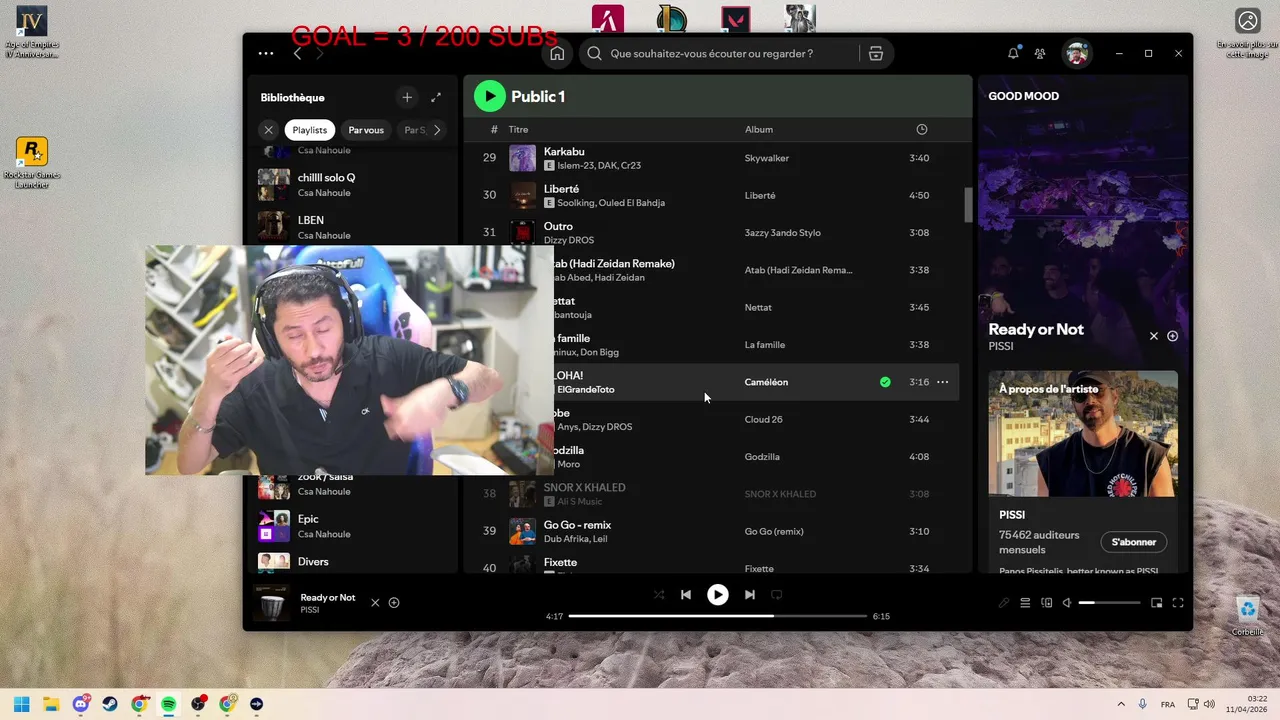Image resolution: width=1280 pixels, height=720 pixels.
Task: Add Ready or Not to library in side panel
Action: (1173, 336)
